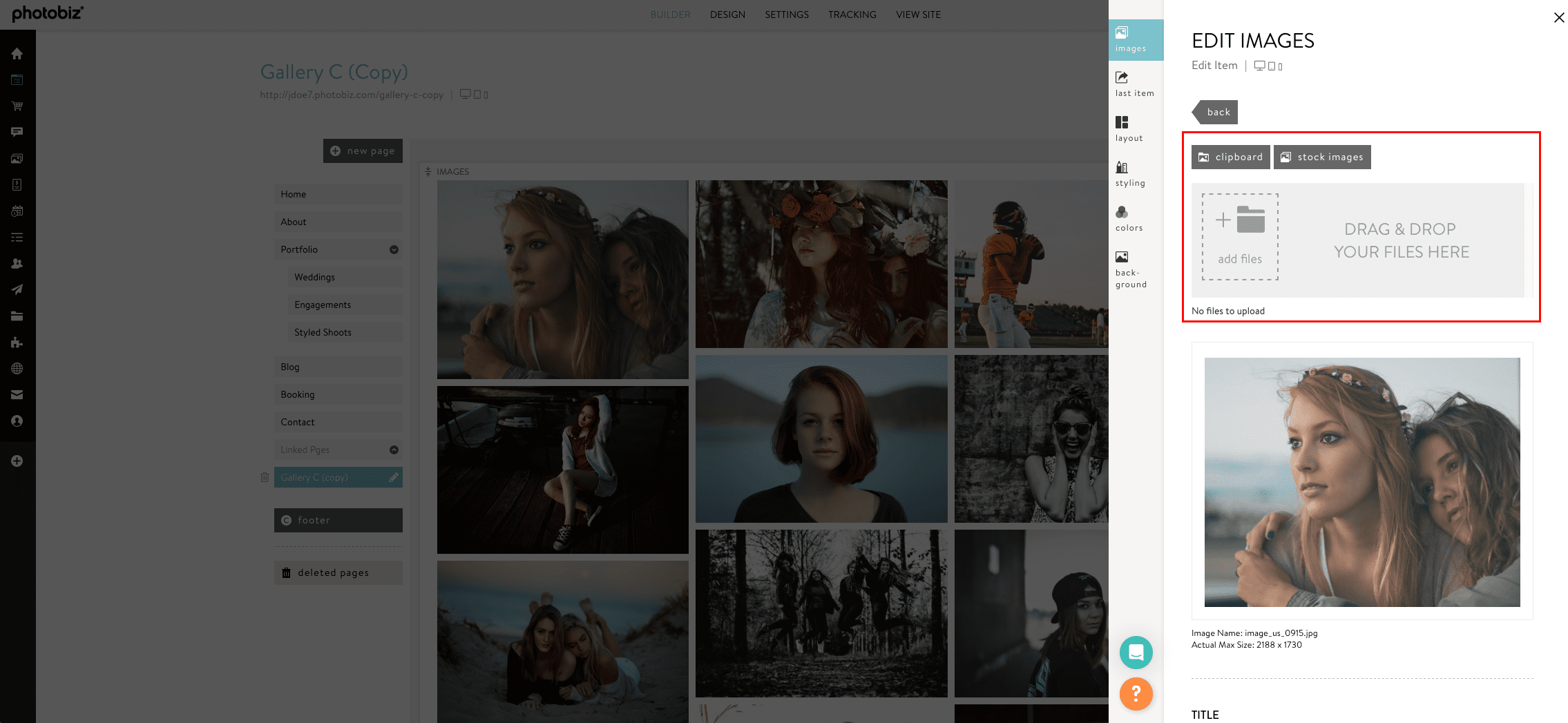Open the stock images browser

(1321, 157)
